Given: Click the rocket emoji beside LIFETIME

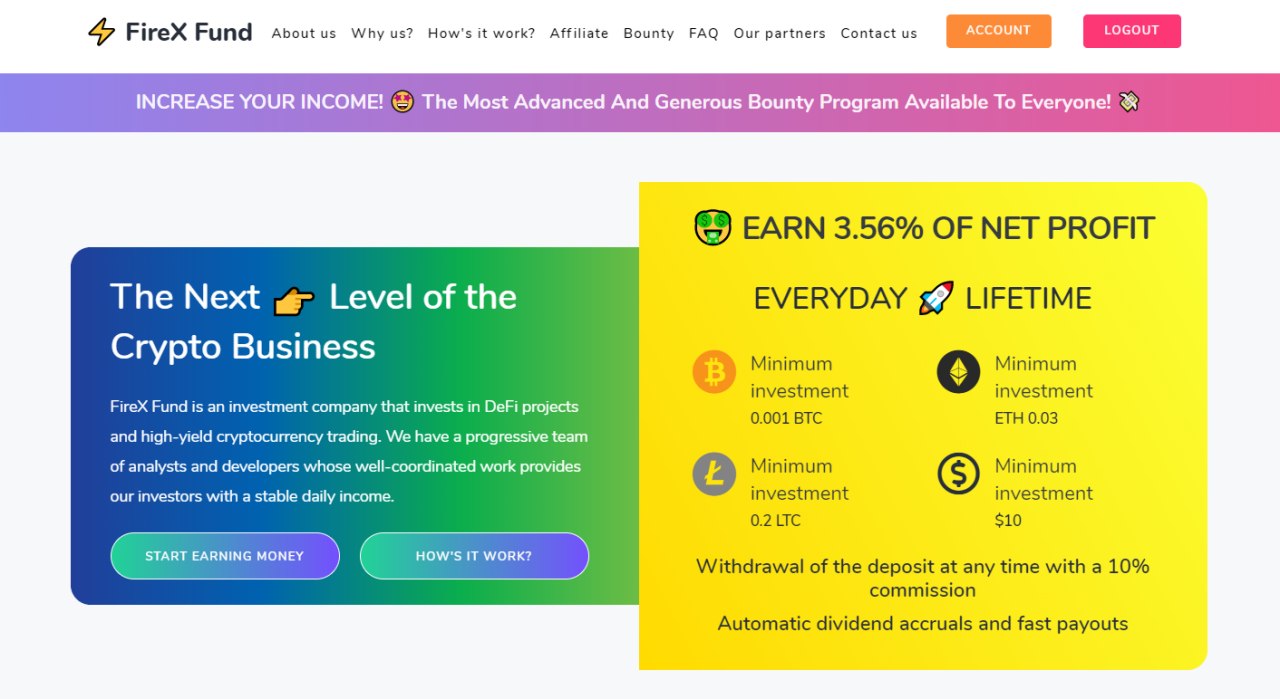Looking at the screenshot, I should (x=936, y=298).
